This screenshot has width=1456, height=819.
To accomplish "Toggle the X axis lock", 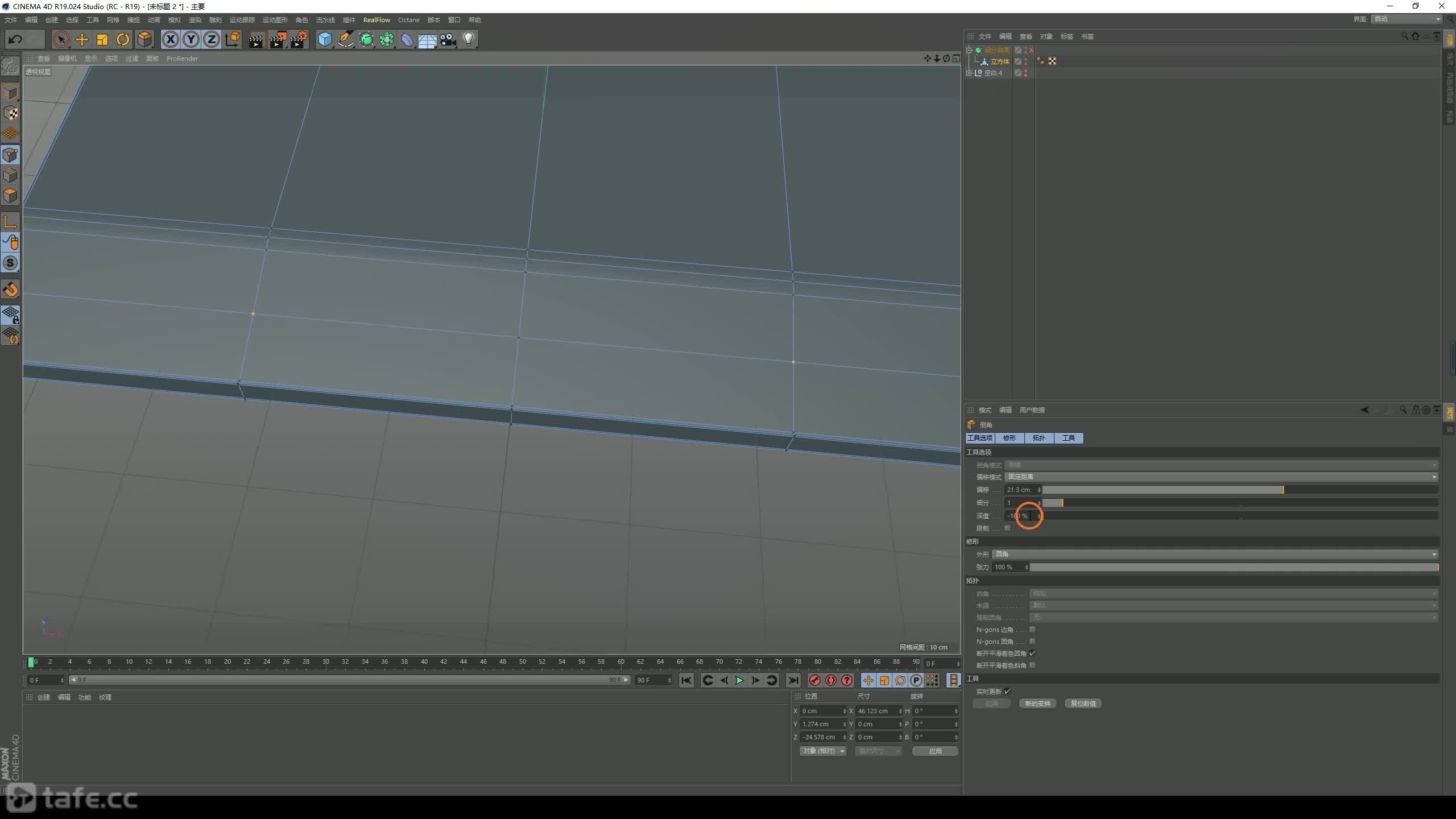I will coord(170,39).
